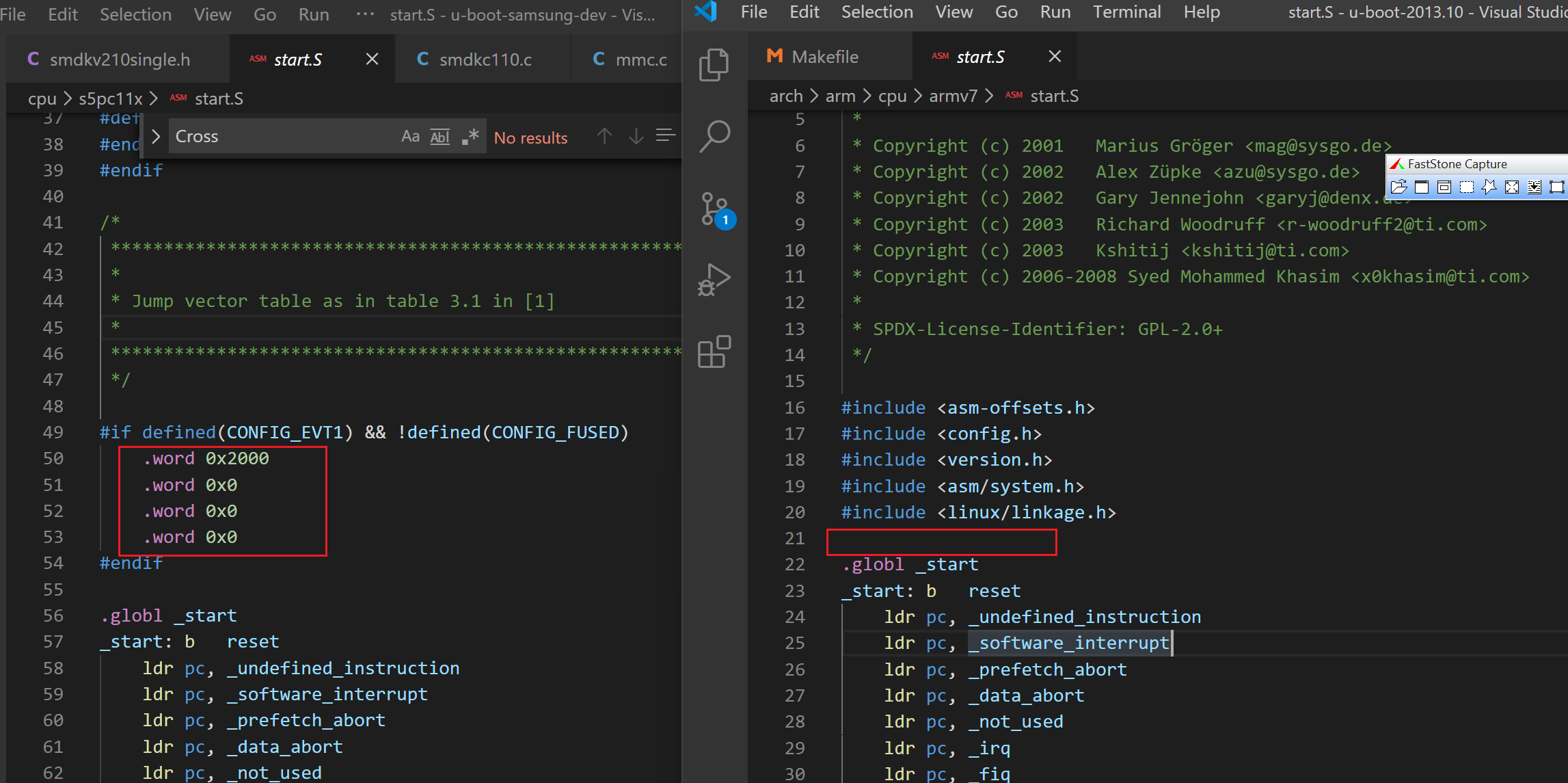Click Find in Selection icon in find widget
The height and width of the screenshot is (783, 1568).
[x=665, y=136]
